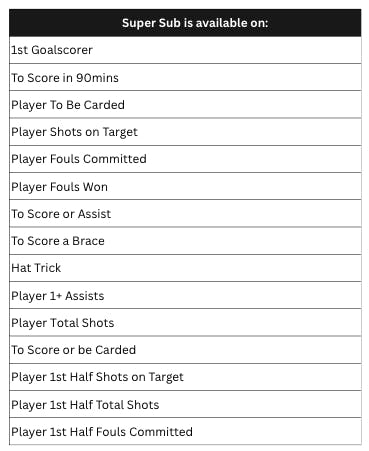This screenshot has width=369, height=451.
Task: Select the 1st Goalscorer row
Action: (185, 50)
